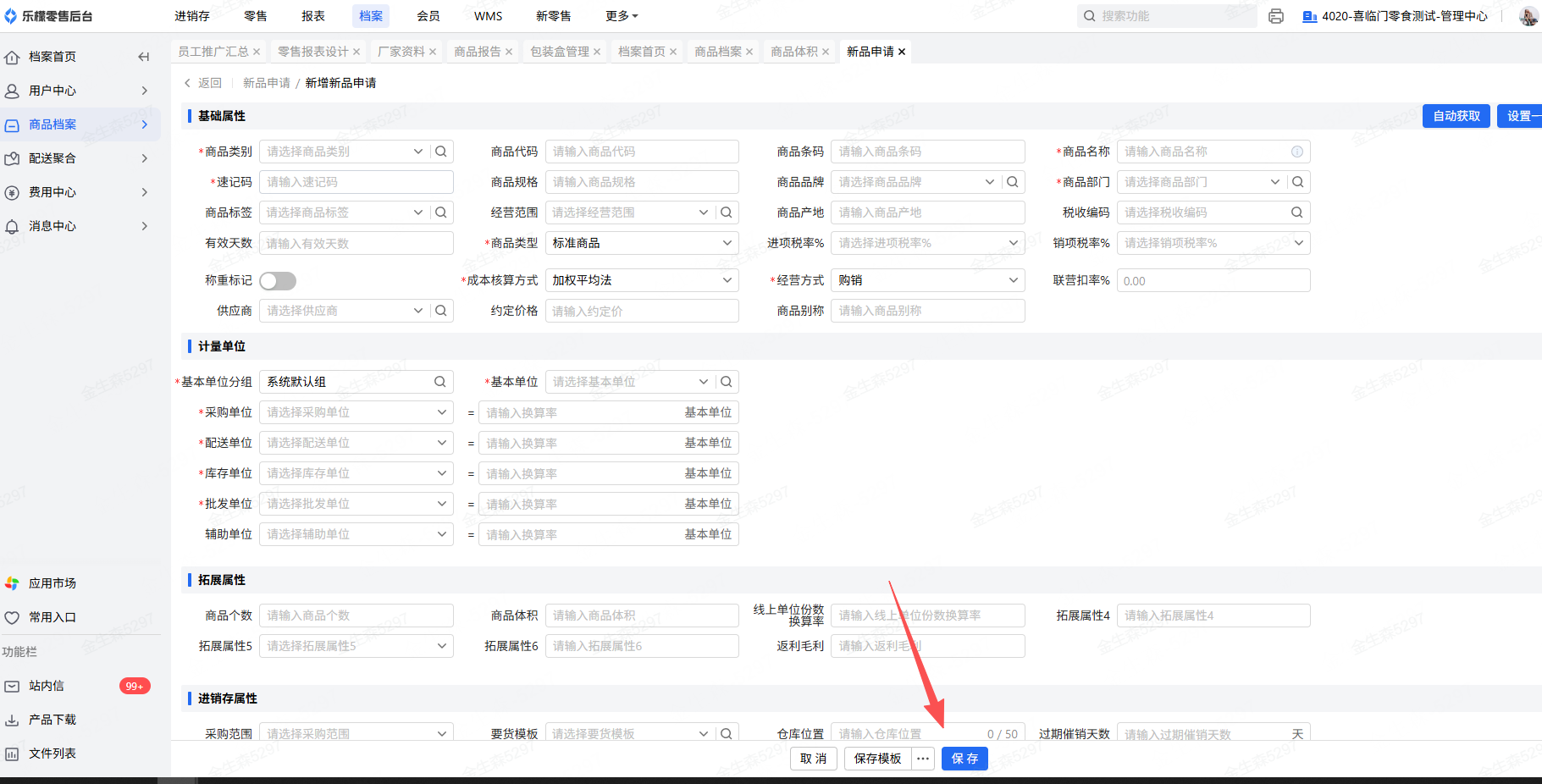Open the 会员 top menu
The height and width of the screenshot is (784, 1542).
pyautogui.click(x=428, y=16)
